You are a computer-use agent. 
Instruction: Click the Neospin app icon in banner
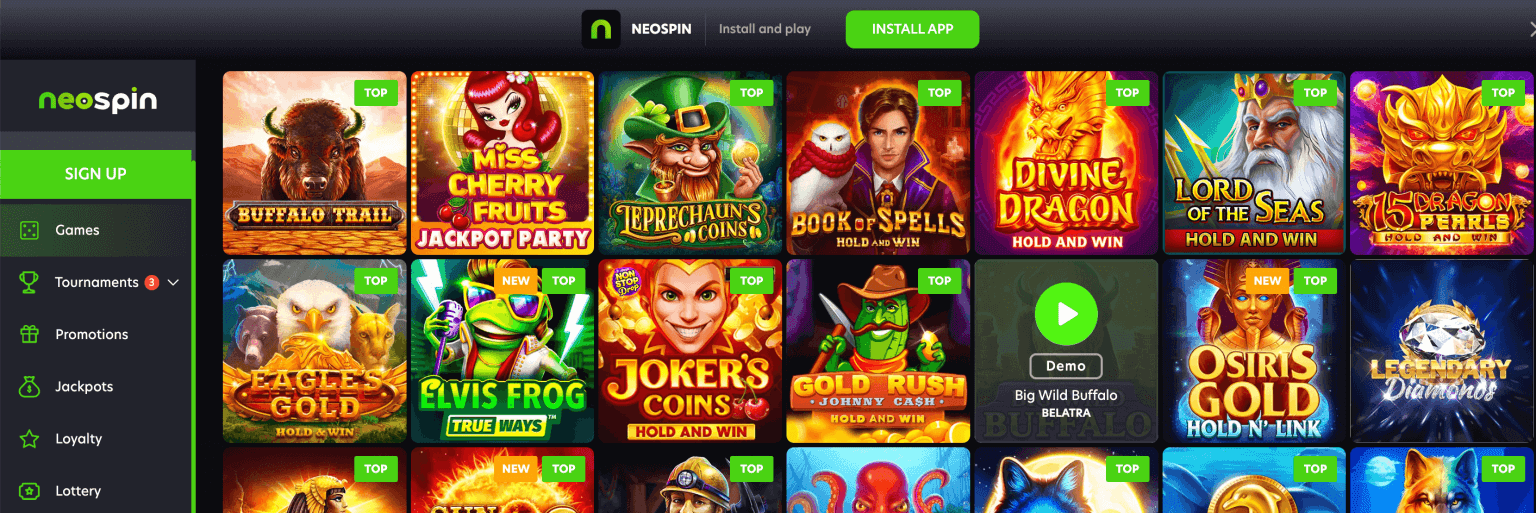pyautogui.click(x=601, y=29)
